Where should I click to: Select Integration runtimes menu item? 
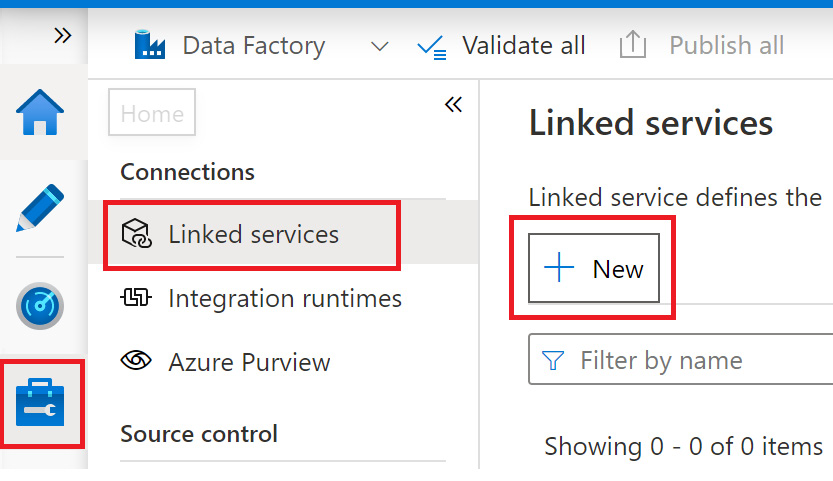pyautogui.click(x=285, y=298)
